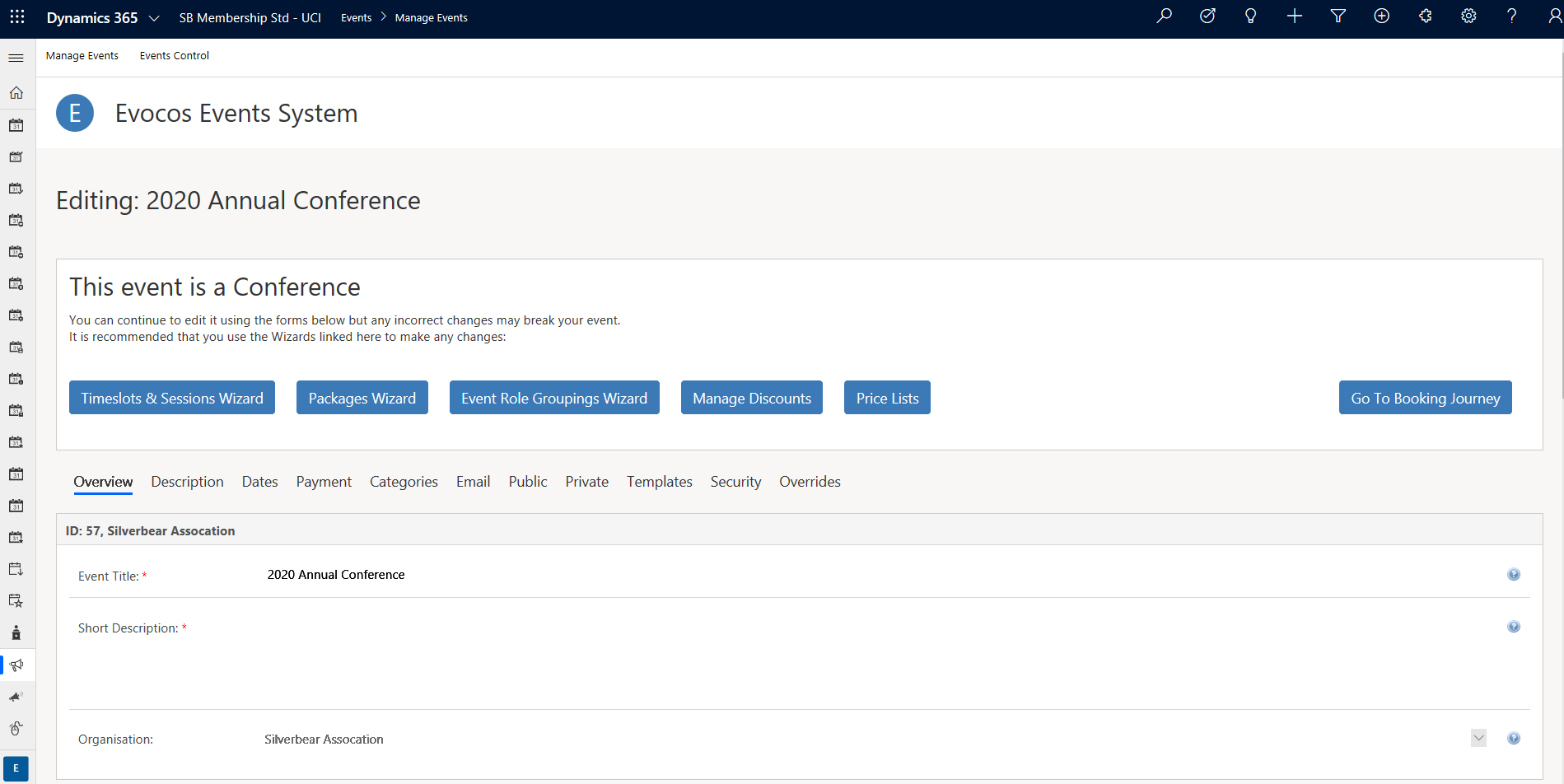Open the app launcher waffle icon
The image size is (1564, 784).
coord(17,16)
